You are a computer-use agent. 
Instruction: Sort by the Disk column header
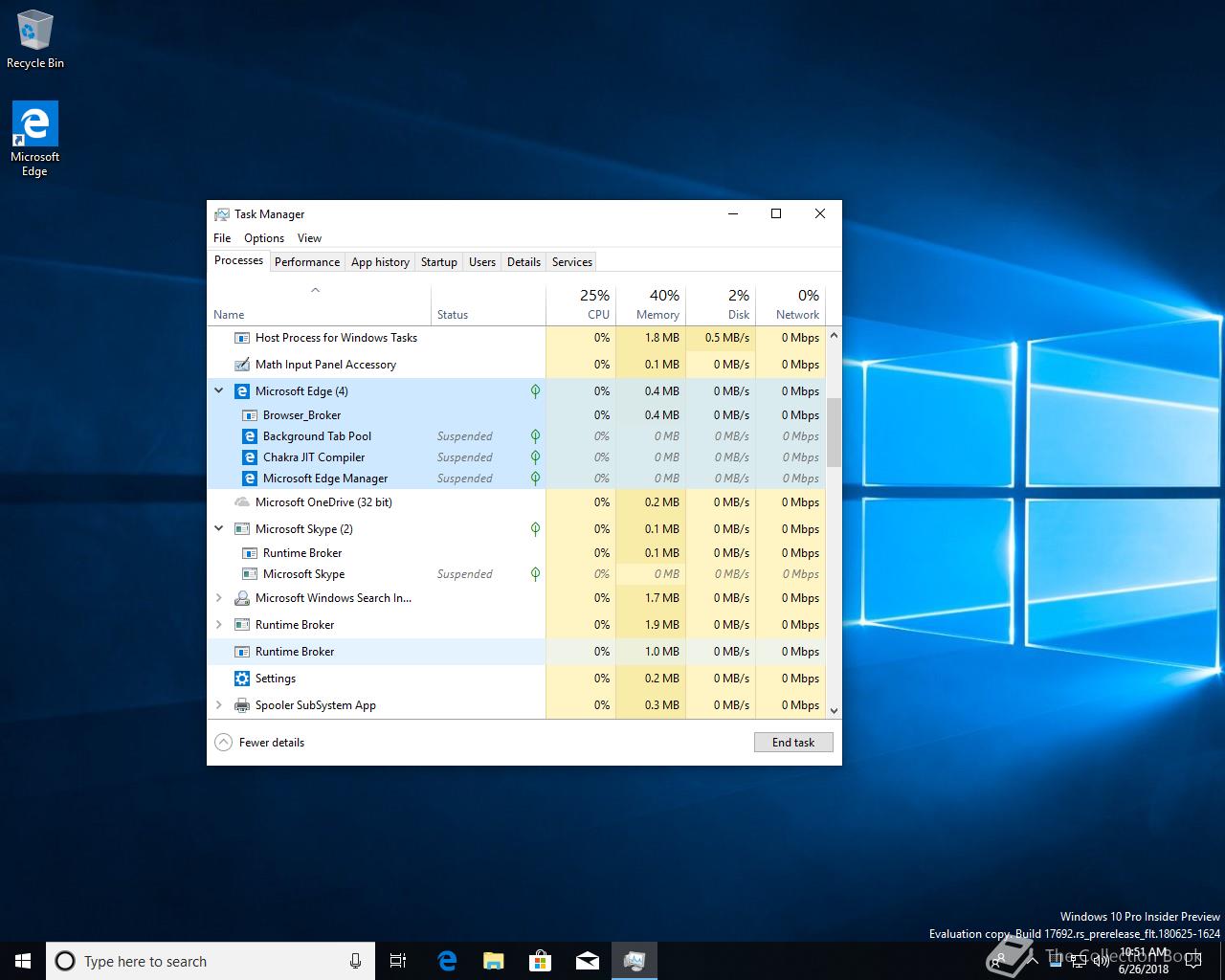tap(721, 305)
